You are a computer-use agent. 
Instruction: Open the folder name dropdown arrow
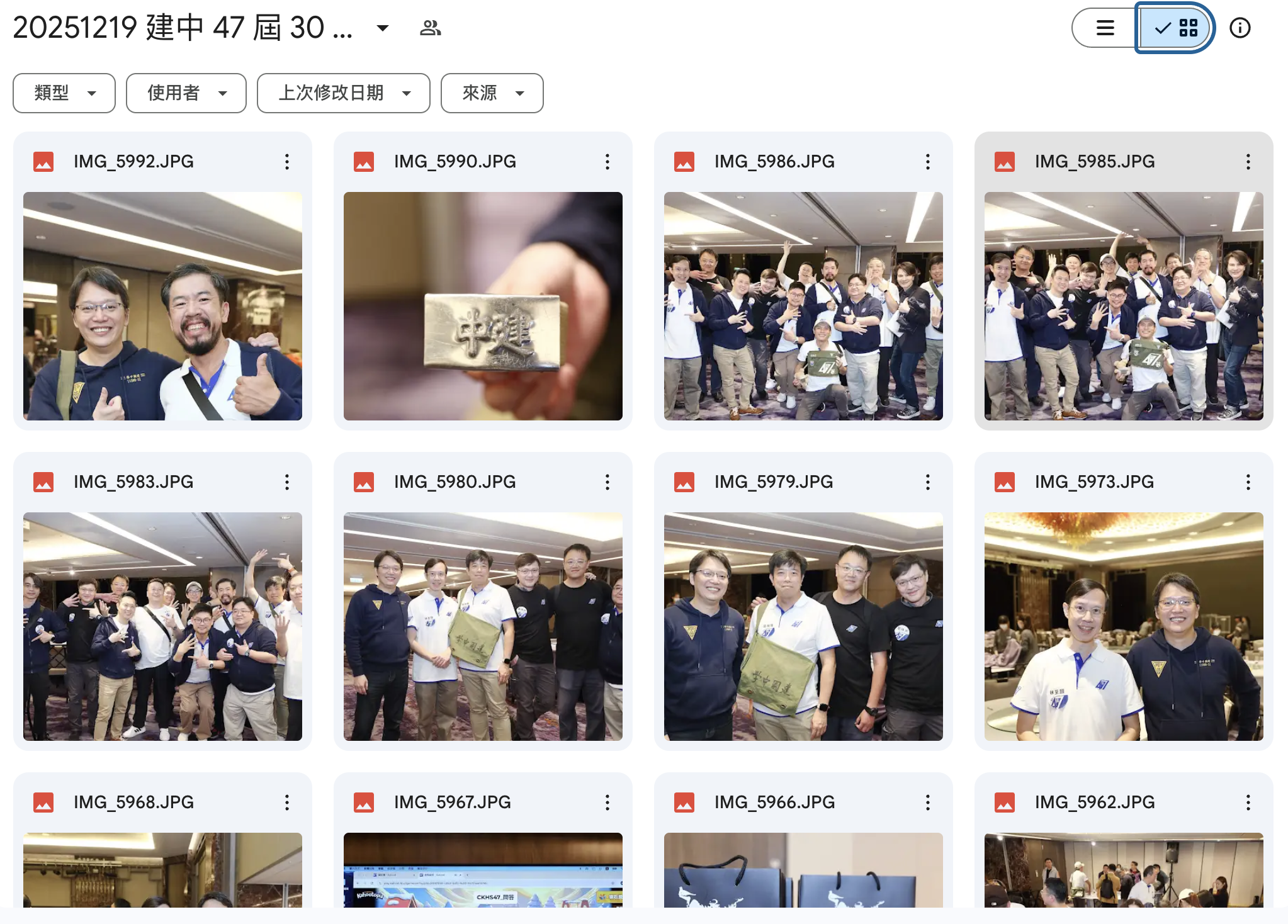point(382,28)
